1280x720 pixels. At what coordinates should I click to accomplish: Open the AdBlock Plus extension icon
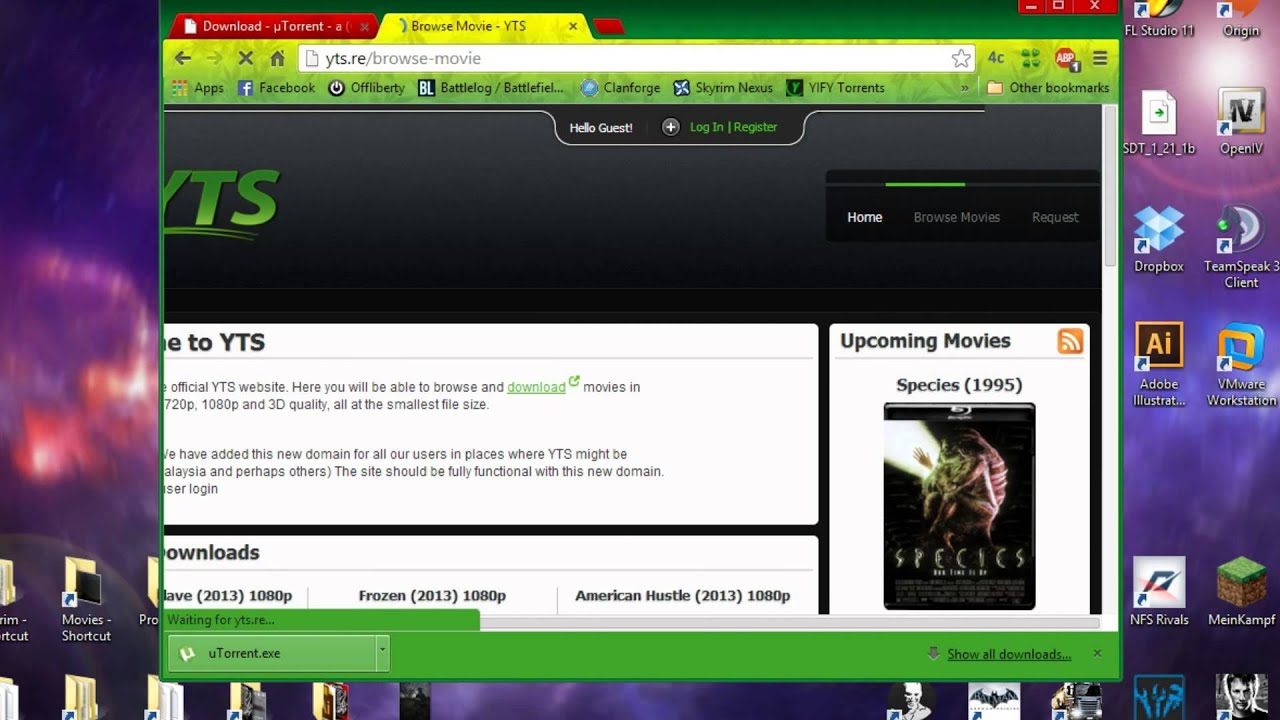click(x=1065, y=58)
